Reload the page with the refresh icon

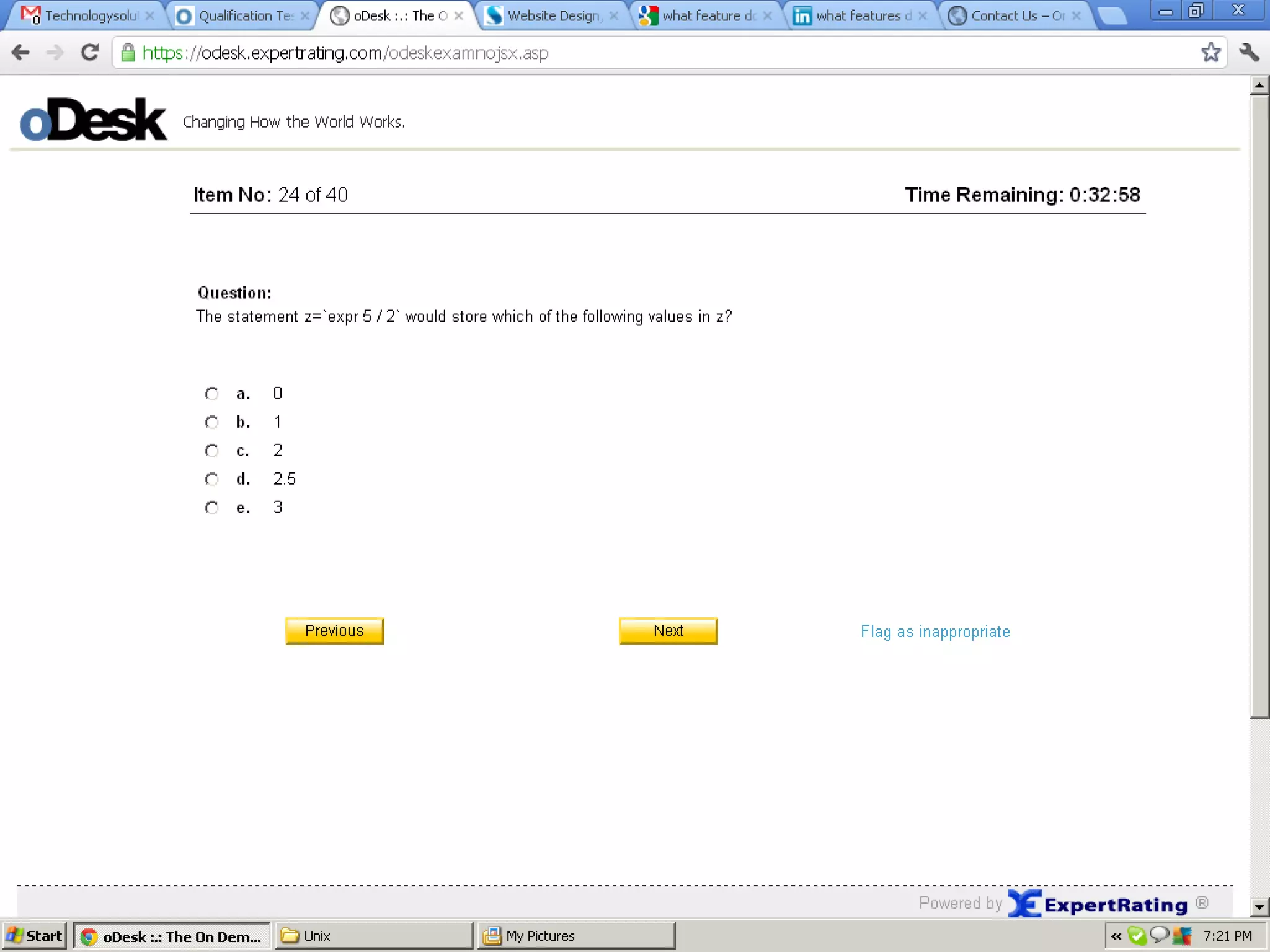[x=91, y=53]
